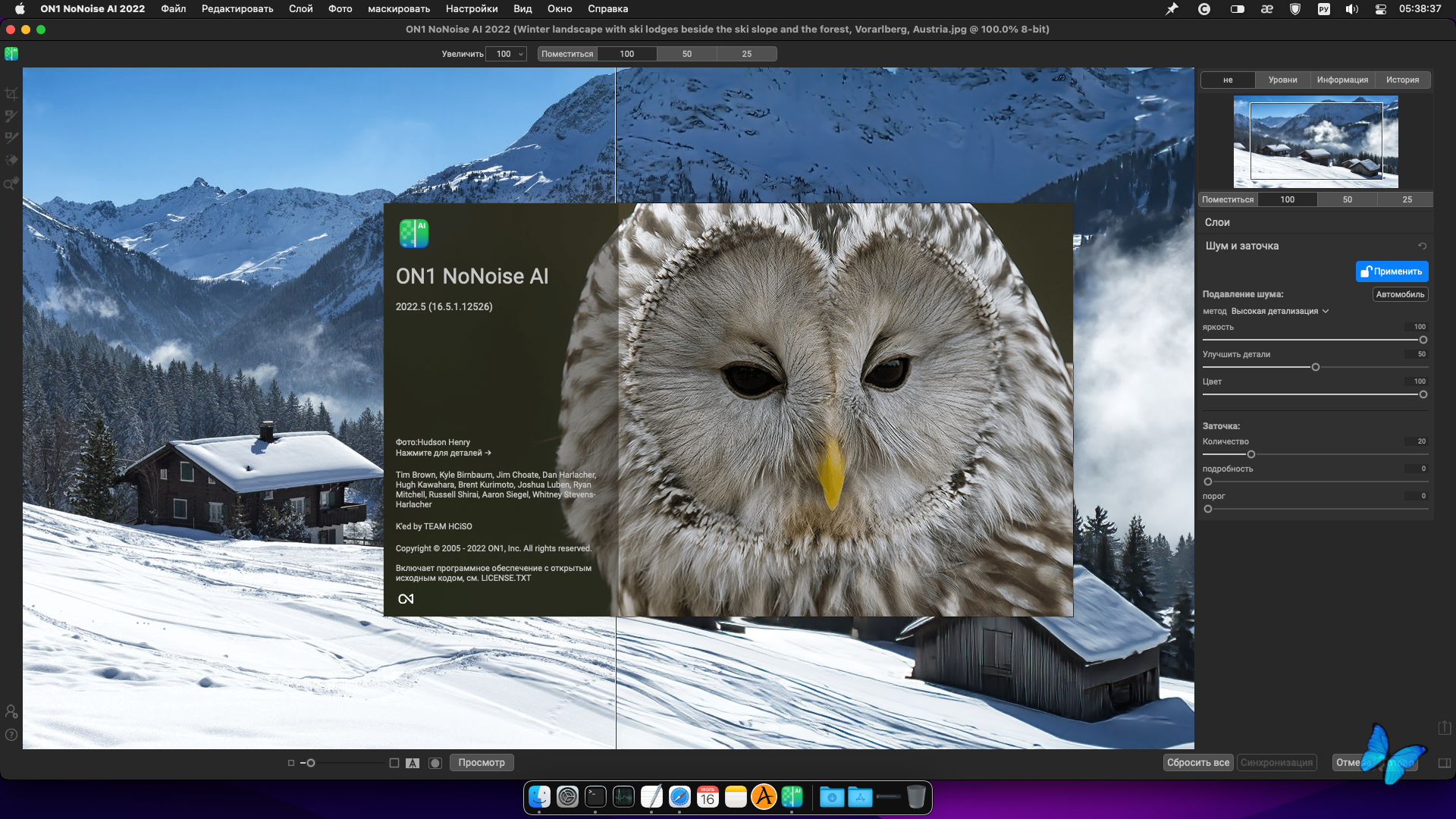Click the Улучшить детали slider handle
This screenshot has width=1456, height=819.
click(1316, 367)
